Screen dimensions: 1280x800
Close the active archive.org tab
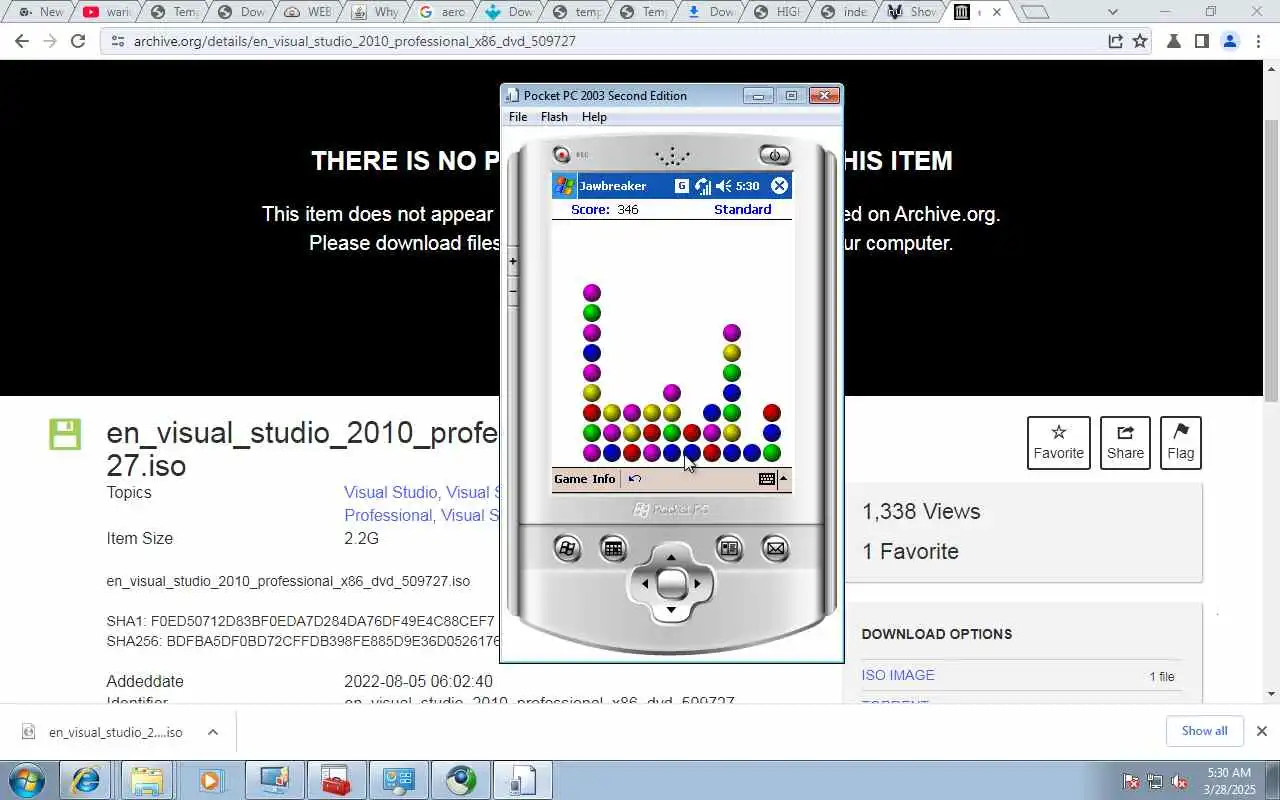click(996, 12)
